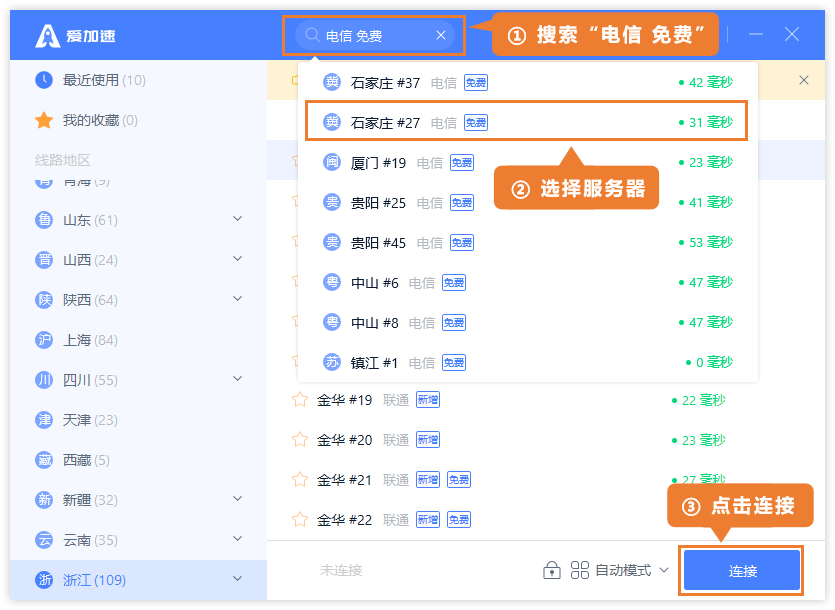Click the 苏 badge icon of 镇江 #1
The height and width of the screenshot is (610, 835).
tap(332, 362)
